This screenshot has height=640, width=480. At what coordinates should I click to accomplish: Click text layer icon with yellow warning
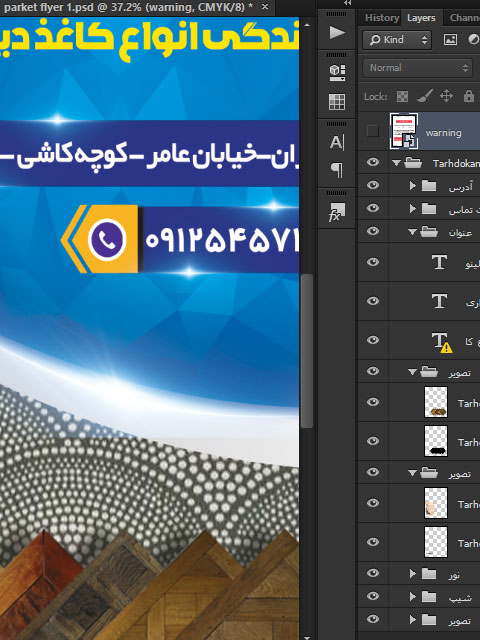pos(441,341)
